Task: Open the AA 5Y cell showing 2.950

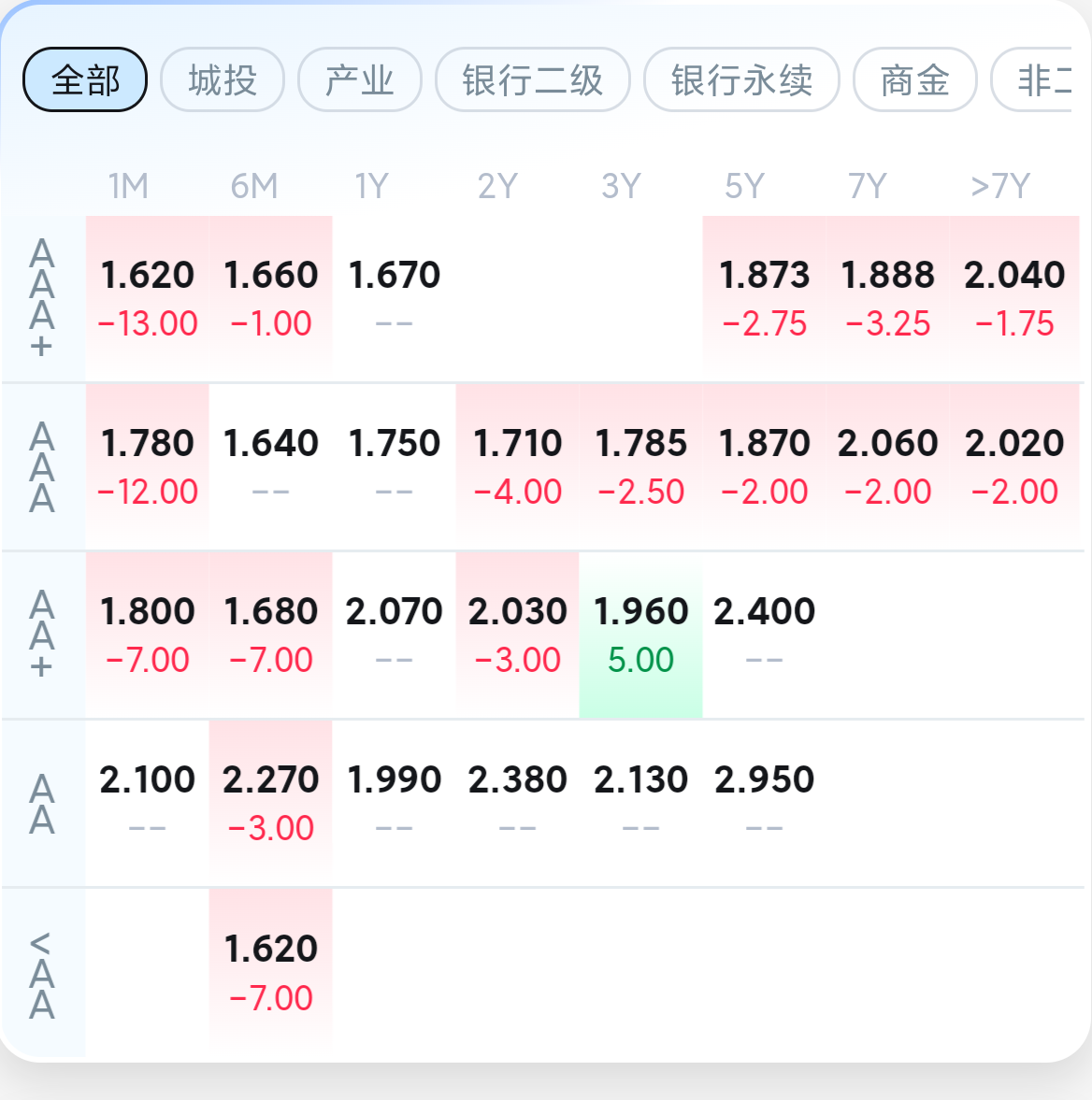Action: coord(764,803)
